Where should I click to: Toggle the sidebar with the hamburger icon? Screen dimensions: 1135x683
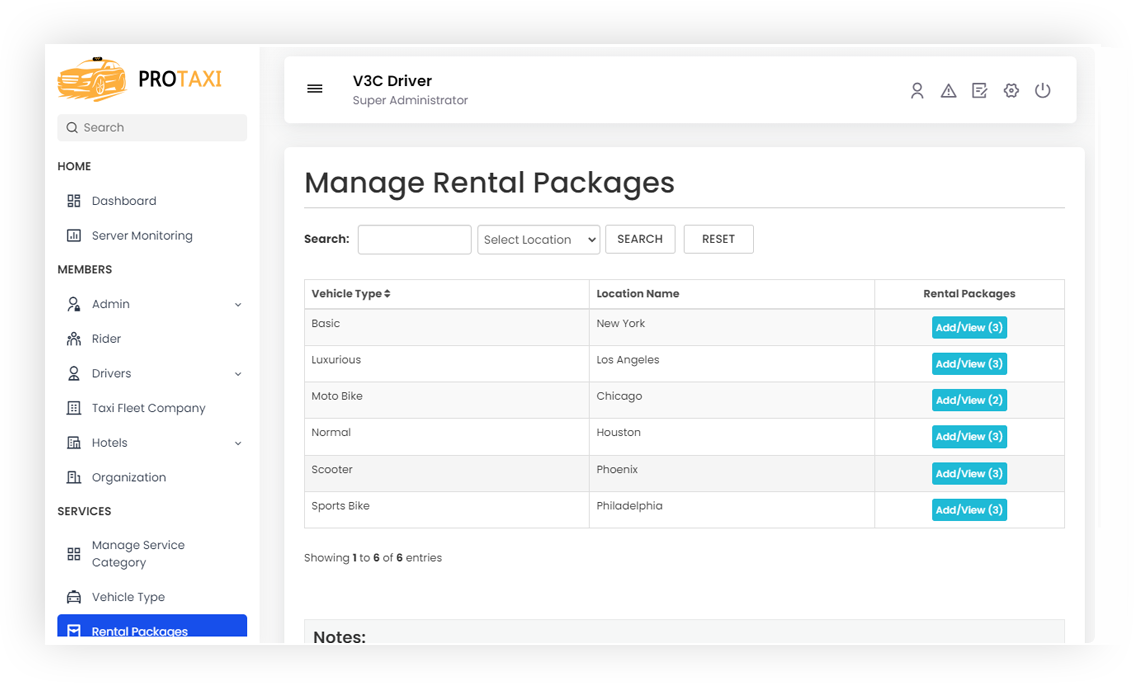point(315,89)
